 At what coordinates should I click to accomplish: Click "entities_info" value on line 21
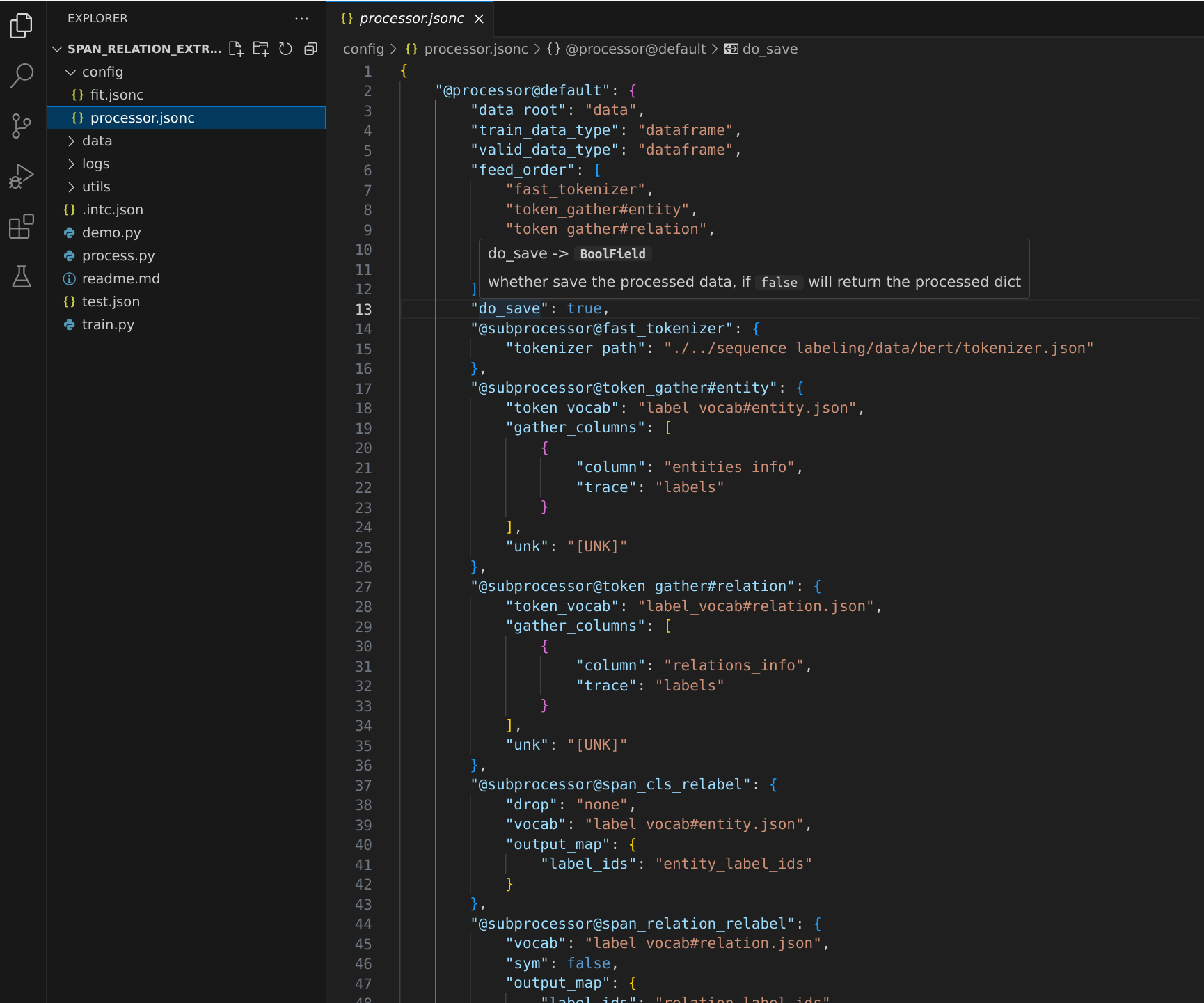pyautogui.click(x=729, y=467)
